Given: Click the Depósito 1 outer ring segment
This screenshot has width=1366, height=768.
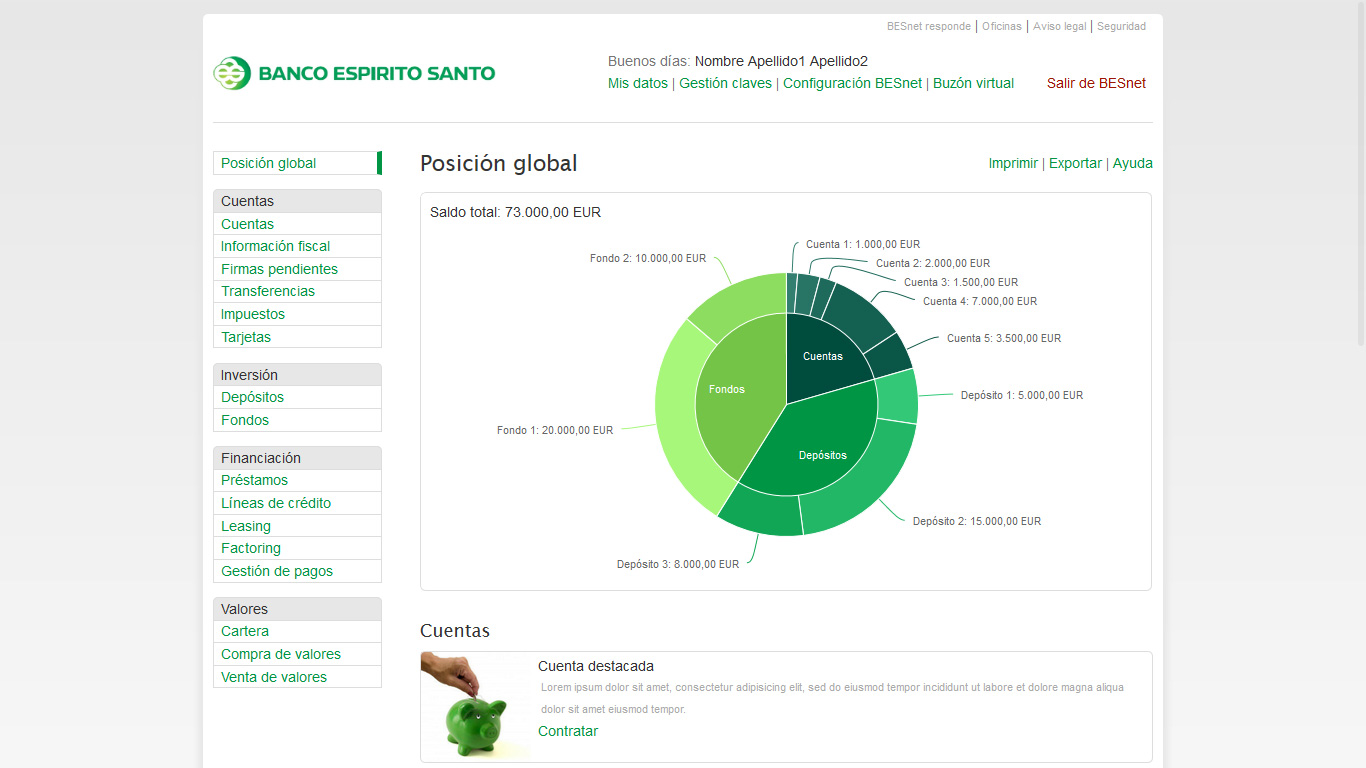Looking at the screenshot, I should coord(897,397).
